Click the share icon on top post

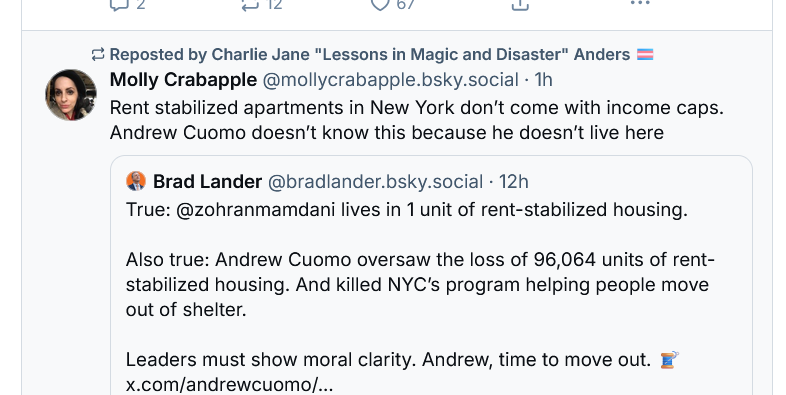pyautogui.click(x=520, y=5)
